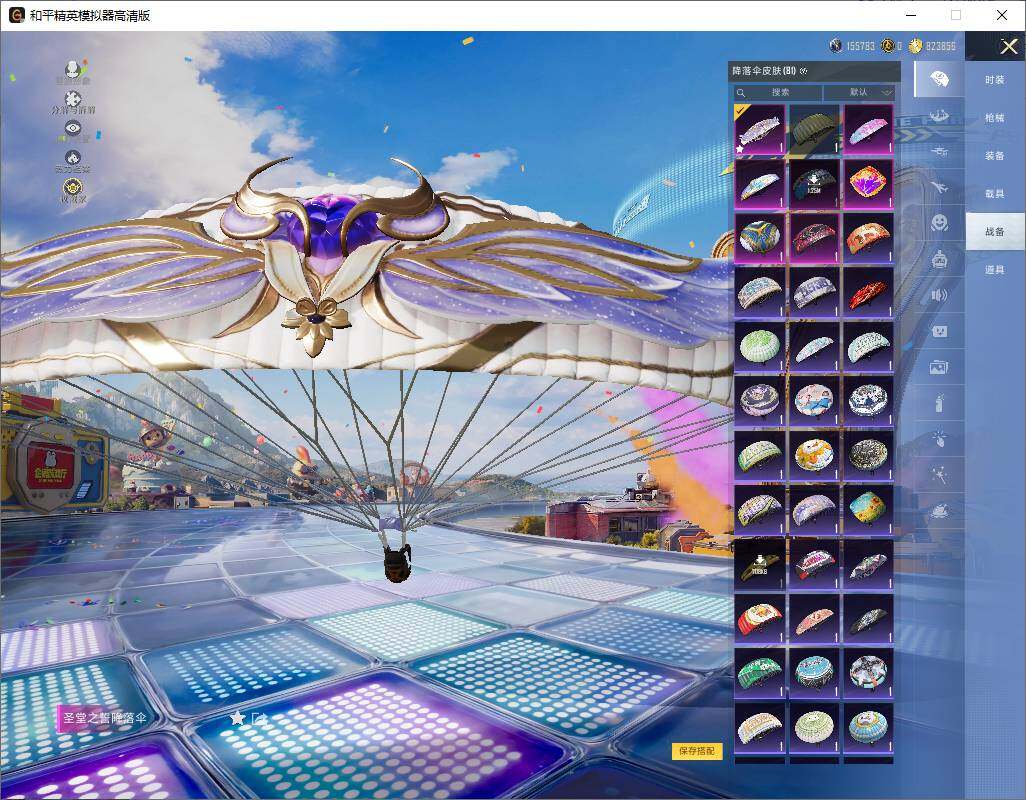Click the middle currency icon showing 0
Screen dimensions: 1026x800
(887, 46)
